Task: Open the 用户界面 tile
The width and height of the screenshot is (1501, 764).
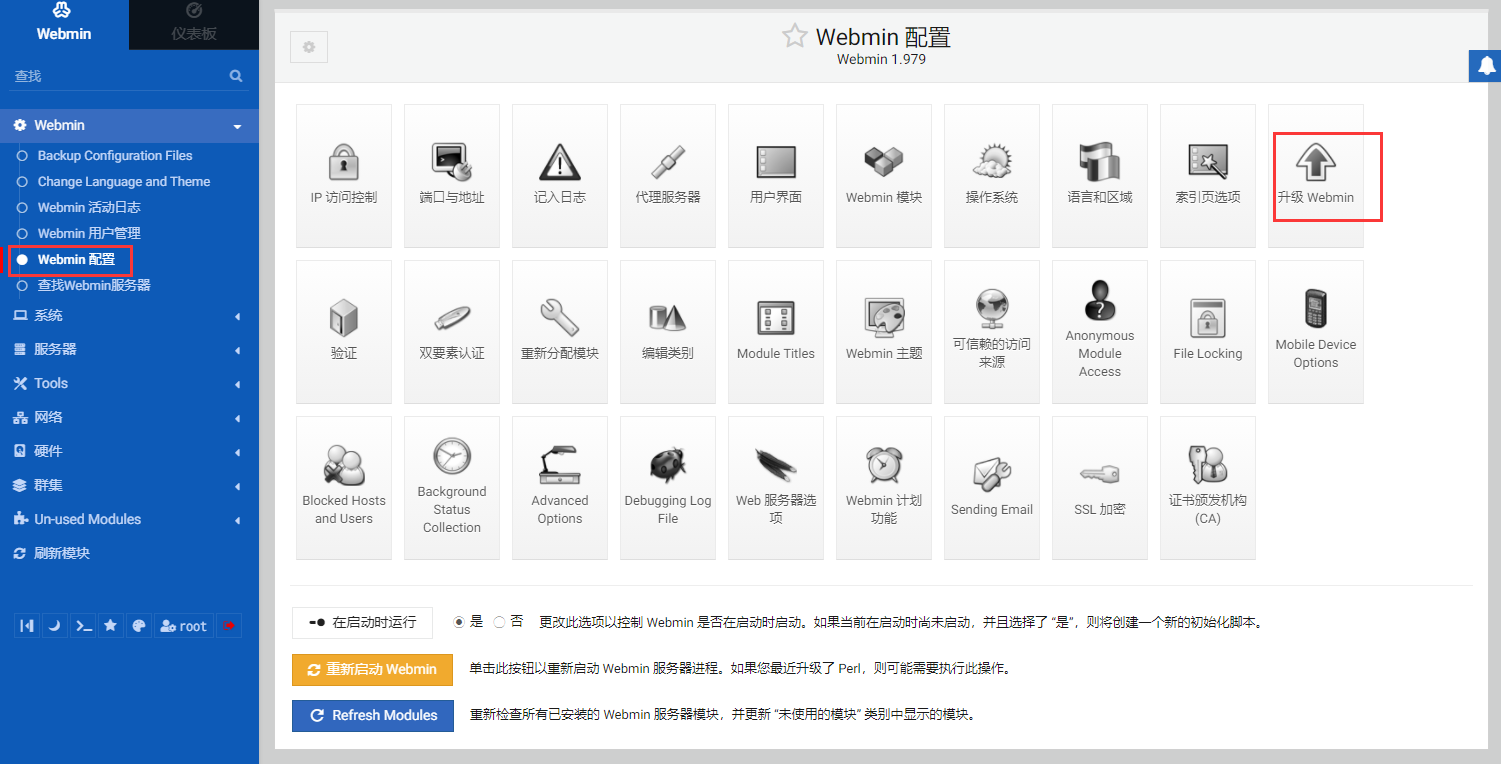Action: [x=776, y=176]
